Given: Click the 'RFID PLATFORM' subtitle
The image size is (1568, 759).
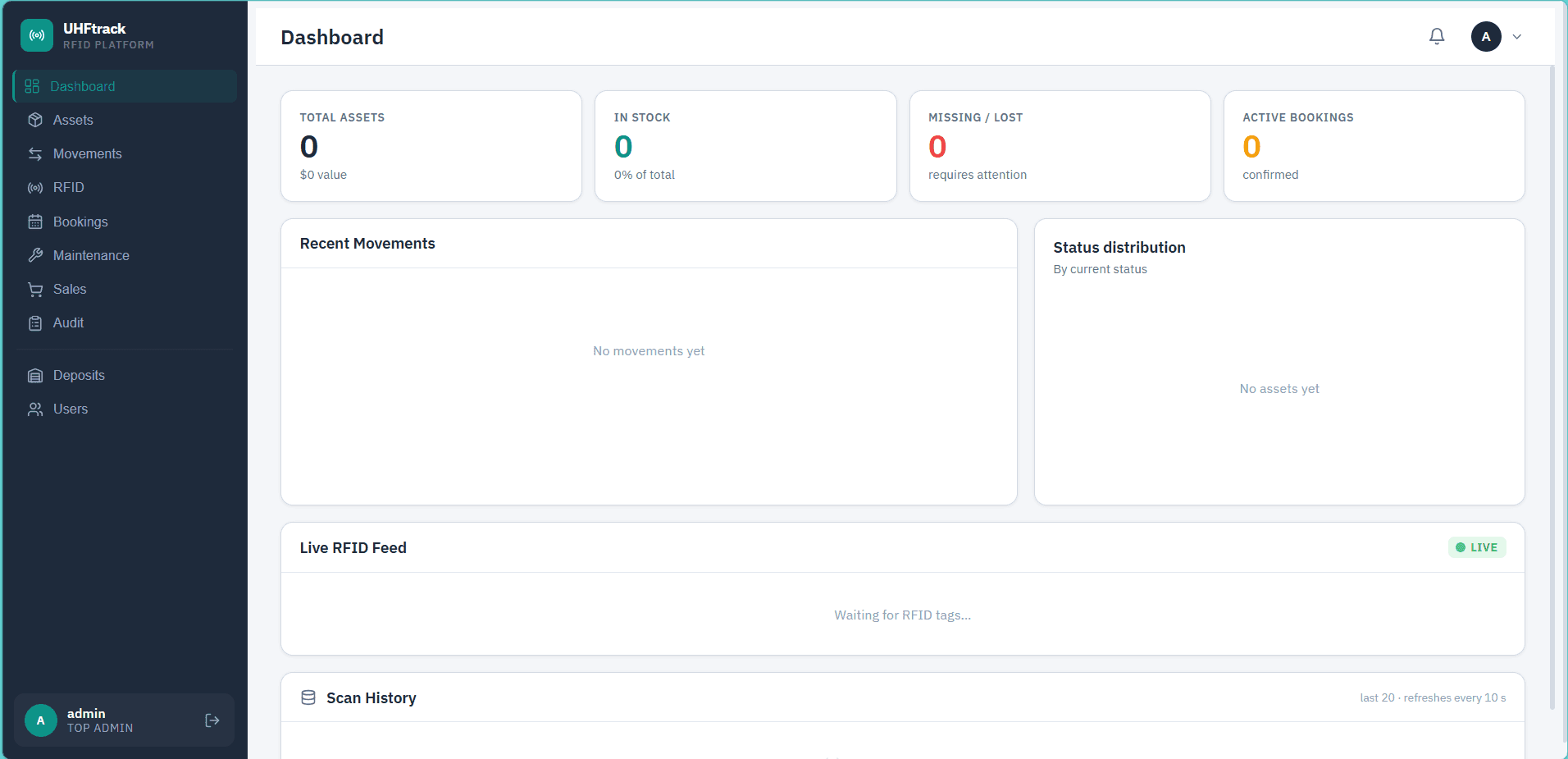Looking at the screenshot, I should (x=108, y=45).
